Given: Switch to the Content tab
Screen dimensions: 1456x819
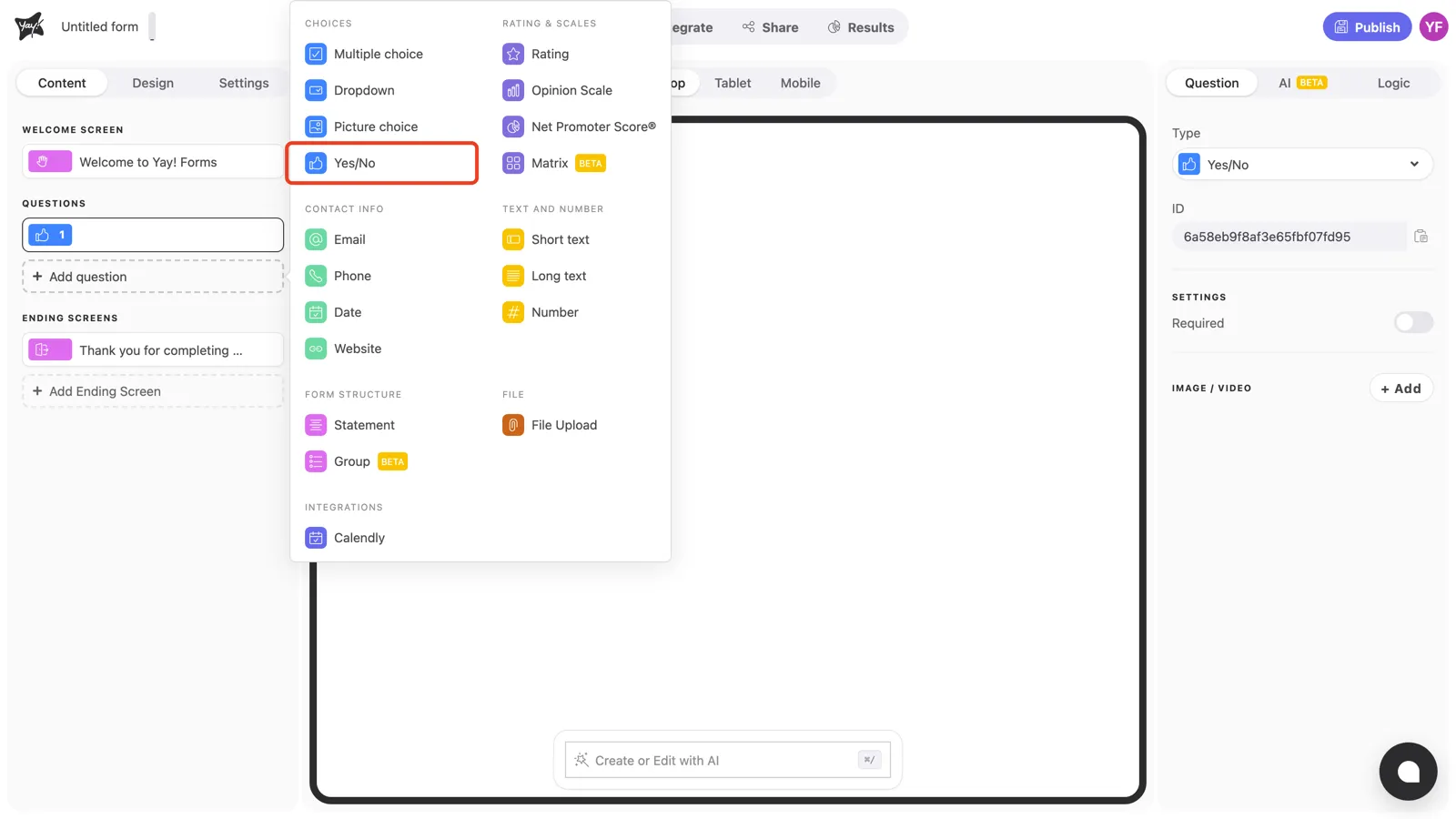Looking at the screenshot, I should click(x=62, y=83).
